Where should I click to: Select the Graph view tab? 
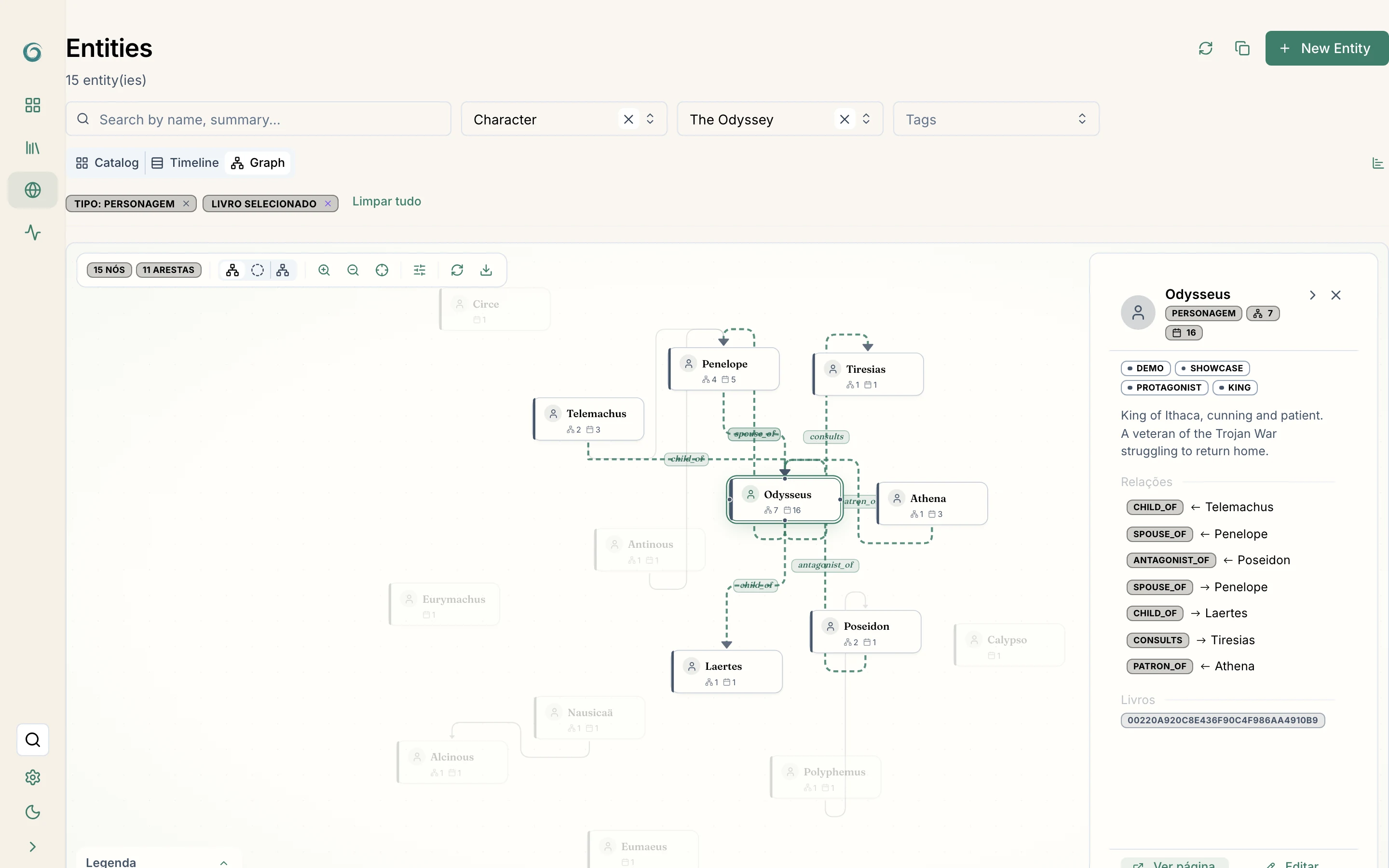(x=258, y=163)
